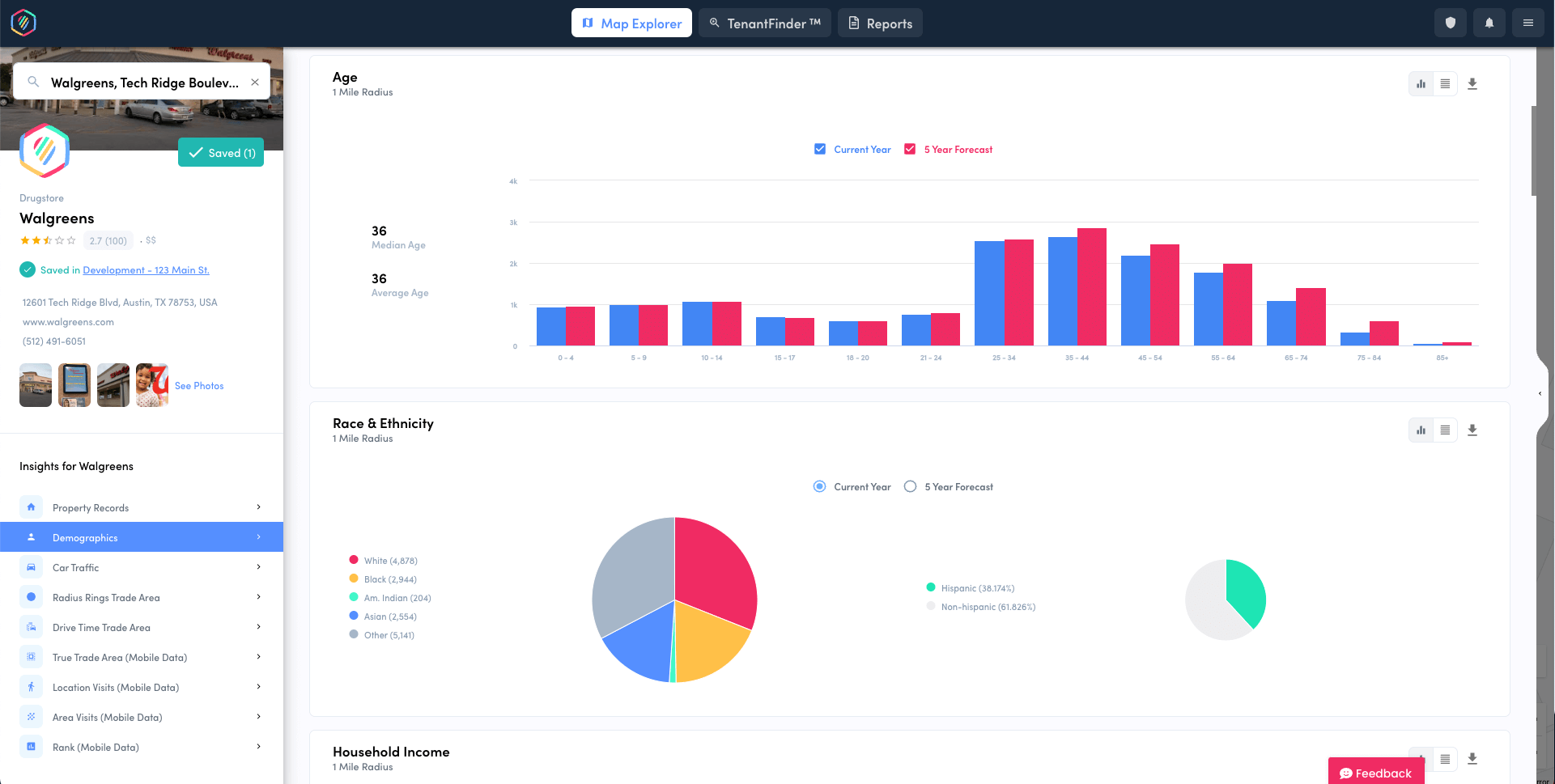Disable the 5 Year Forecast checkbox
The image size is (1555, 784).
click(910, 149)
